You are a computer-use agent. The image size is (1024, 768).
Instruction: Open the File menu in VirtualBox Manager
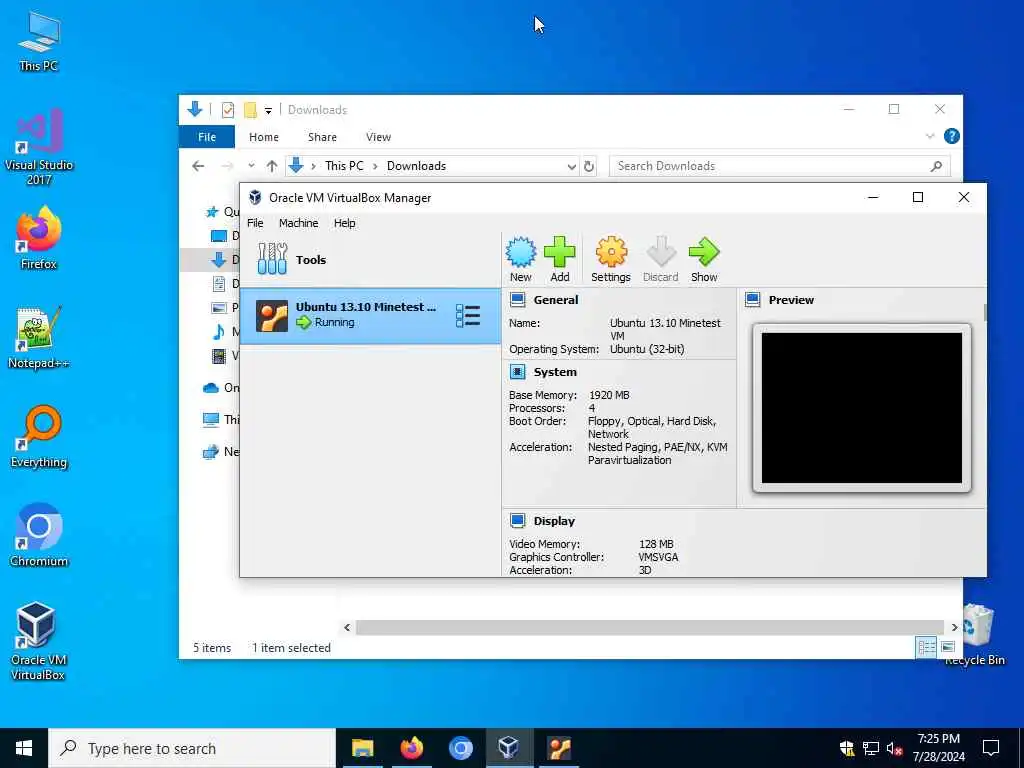[255, 223]
